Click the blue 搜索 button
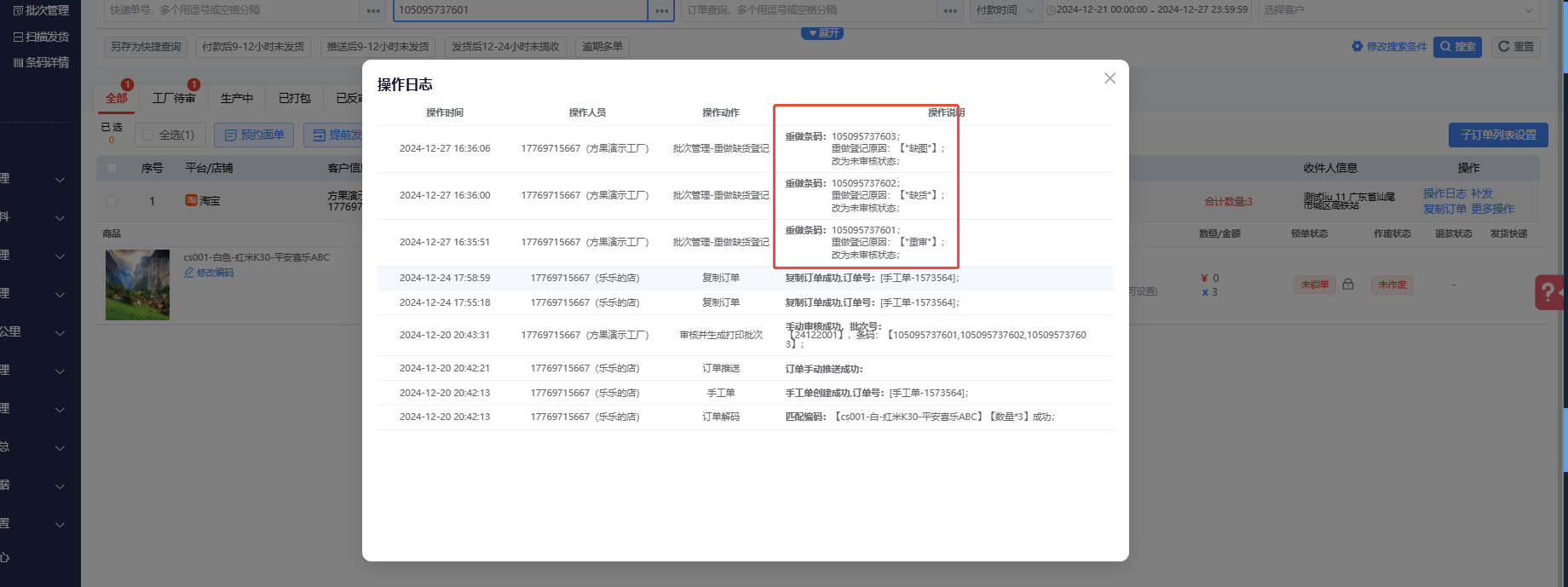The height and width of the screenshot is (587, 1568). pyautogui.click(x=1457, y=47)
